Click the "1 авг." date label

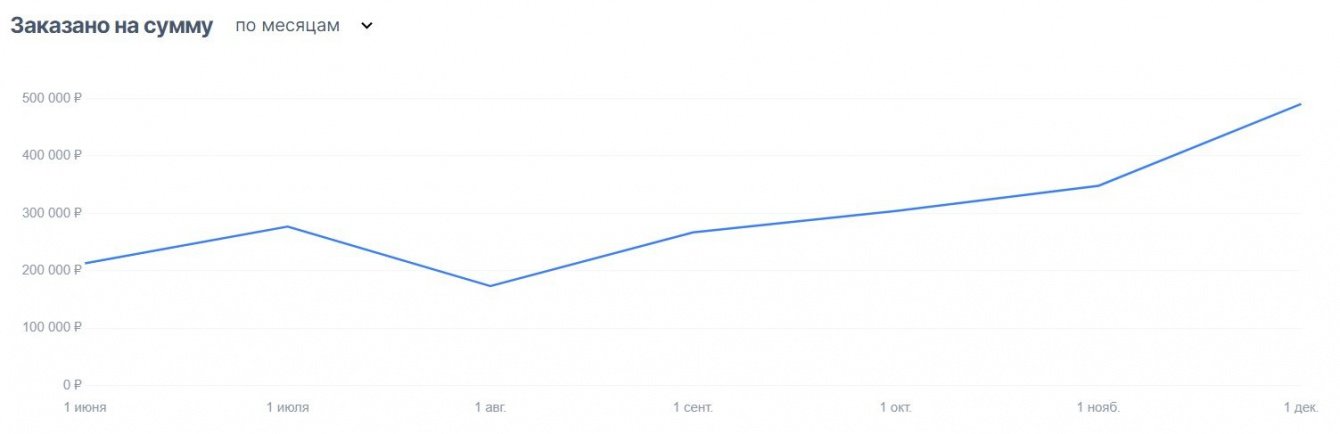point(490,407)
